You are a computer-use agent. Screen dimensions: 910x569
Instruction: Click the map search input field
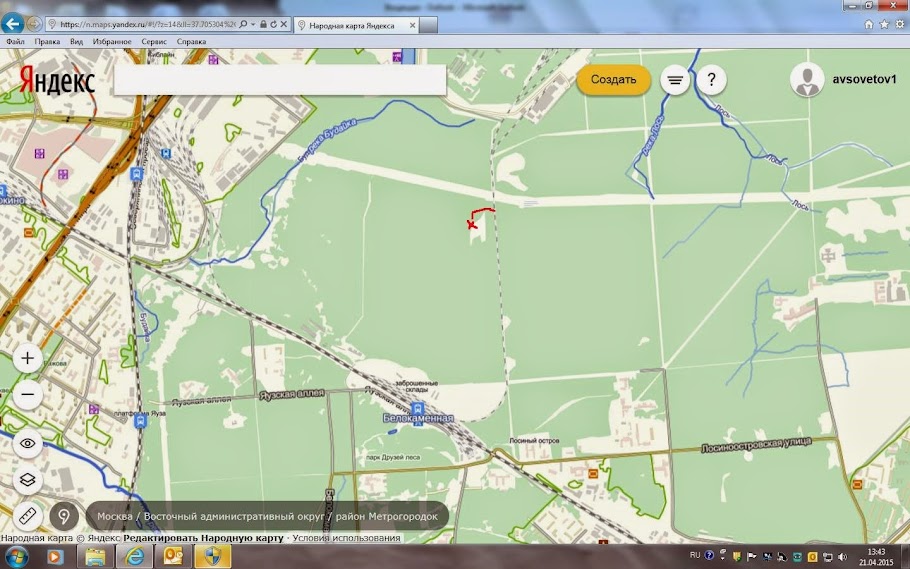click(x=280, y=80)
